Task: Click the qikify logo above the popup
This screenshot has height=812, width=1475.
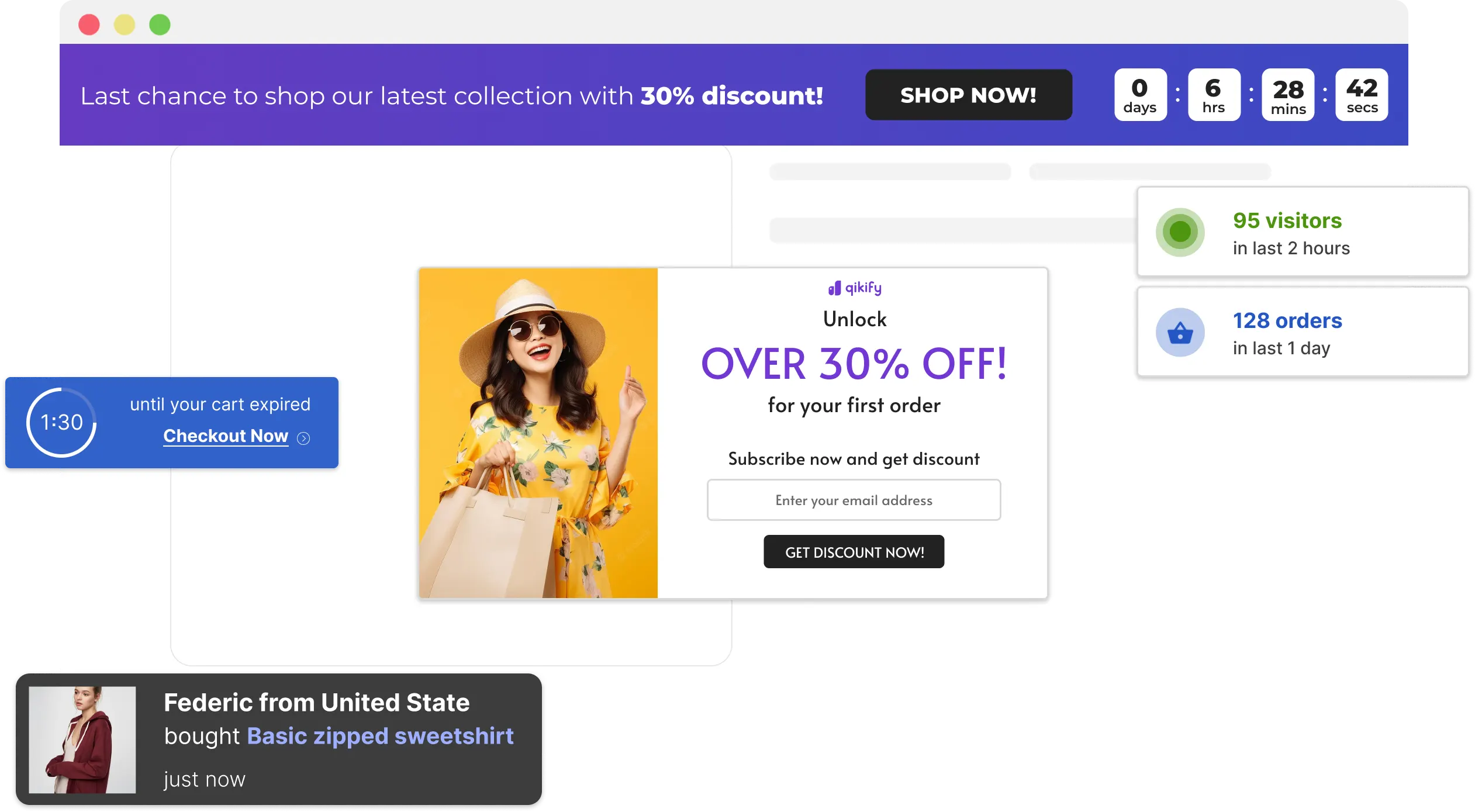Action: pyautogui.click(x=855, y=287)
